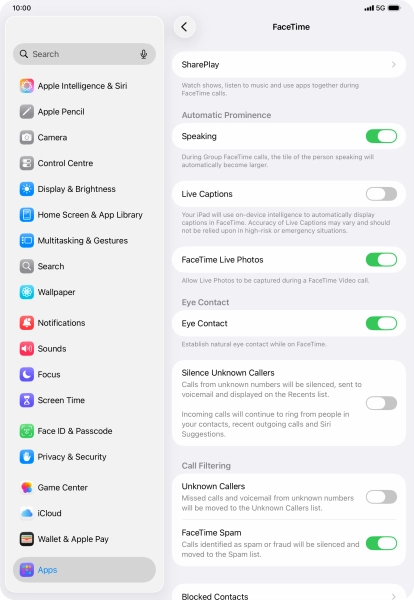Tap the Control Centre icon
Viewport: 414px width, 600px height.
tap(27, 163)
